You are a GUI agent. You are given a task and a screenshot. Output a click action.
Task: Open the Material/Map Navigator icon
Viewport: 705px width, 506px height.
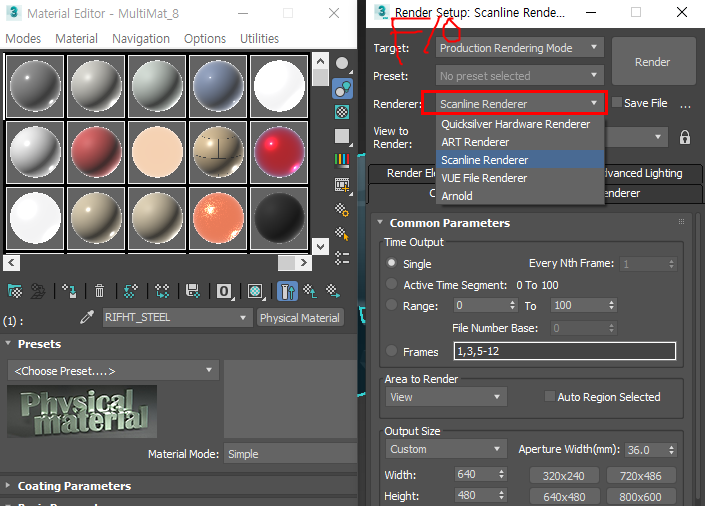pos(342,258)
